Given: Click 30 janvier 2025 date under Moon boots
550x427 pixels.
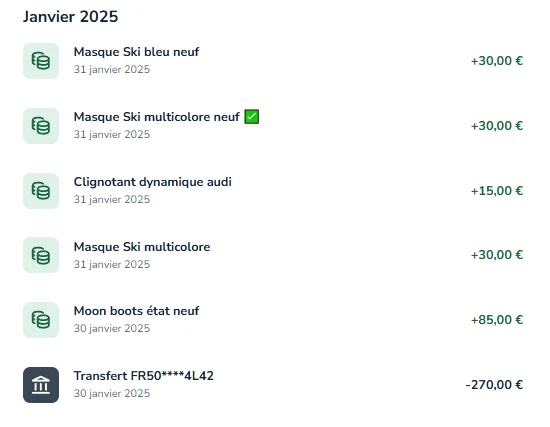Looking at the screenshot, I should tap(112, 328).
